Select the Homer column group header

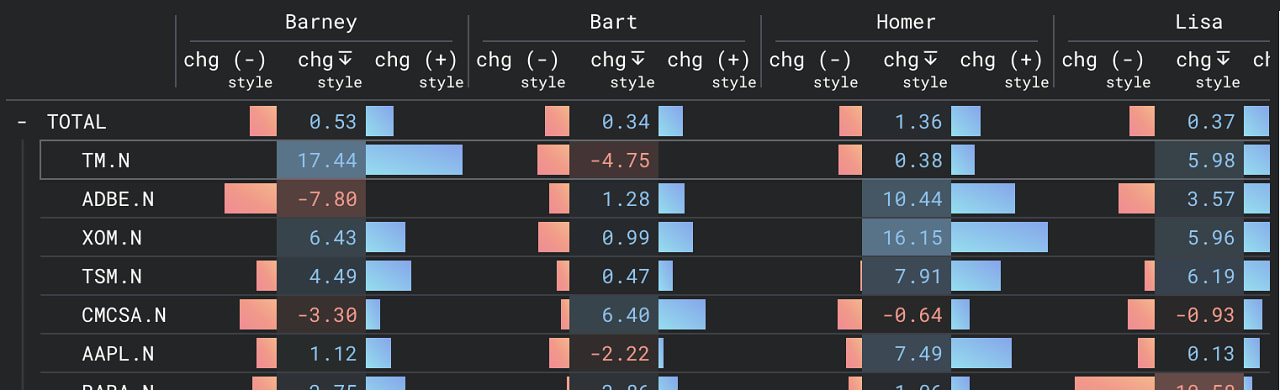(x=906, y=22)
